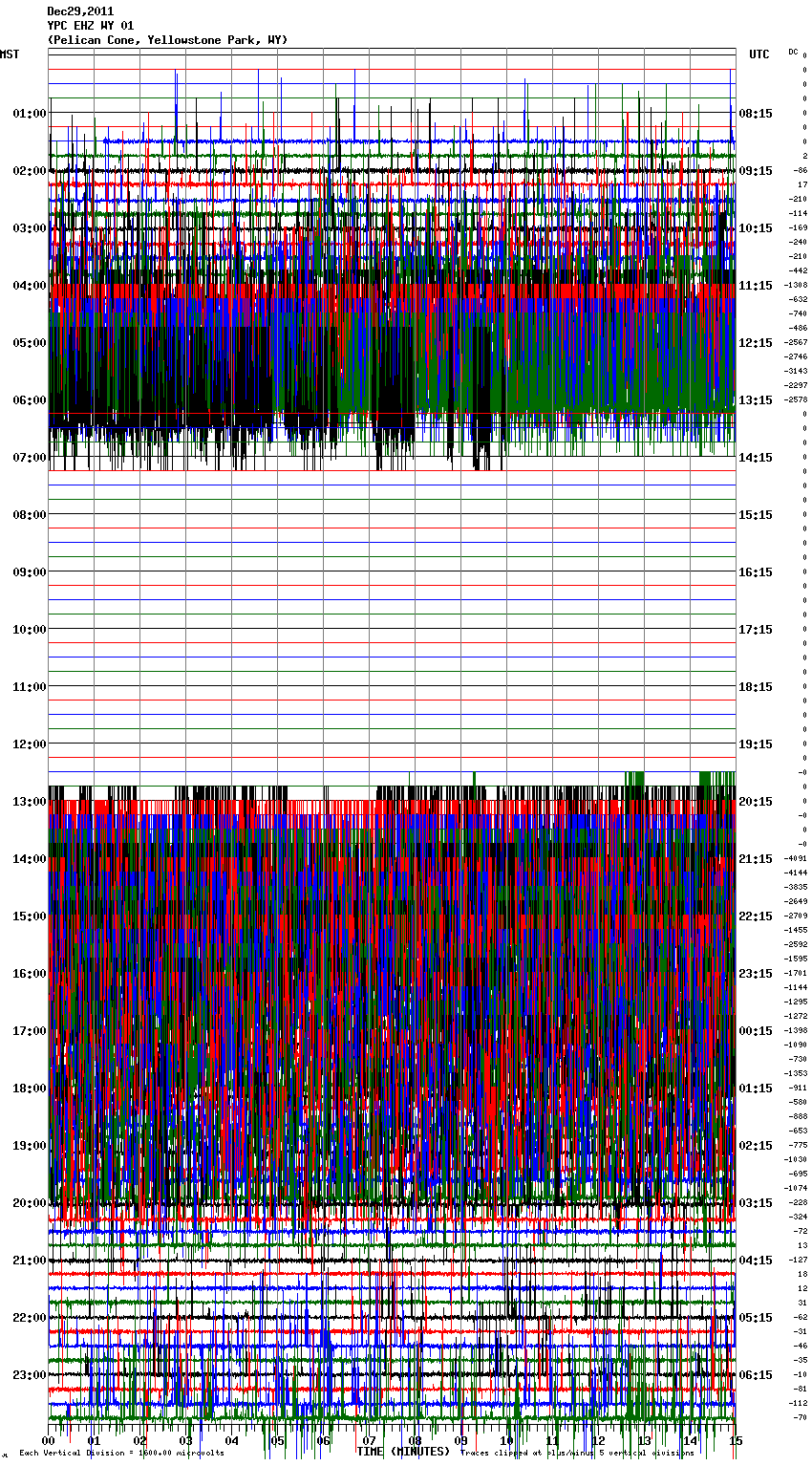Select the 14:15 UTC time label
Screen dimensions: 812x1466
click(x=756, y=458)
